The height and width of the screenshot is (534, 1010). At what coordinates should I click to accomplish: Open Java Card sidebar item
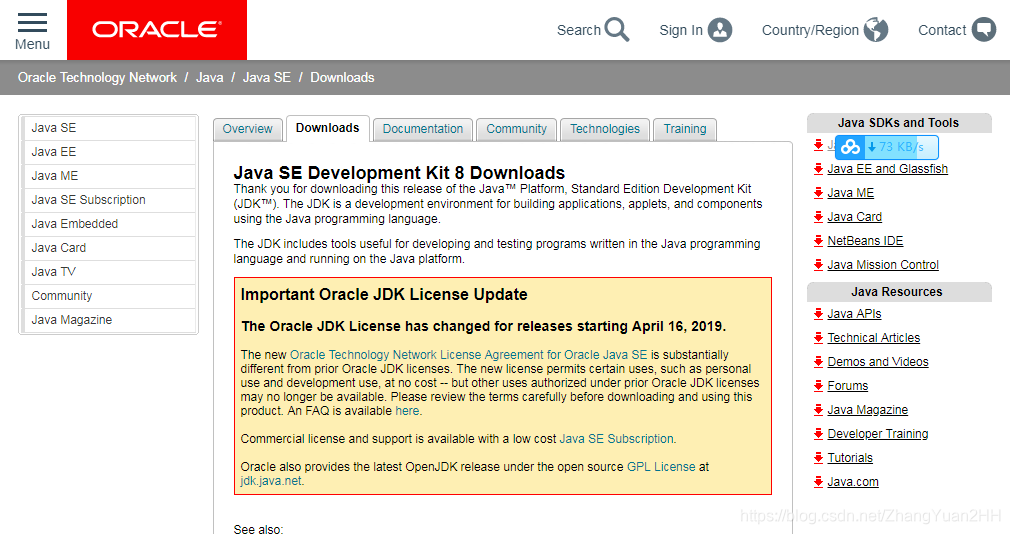pos(110,248)
